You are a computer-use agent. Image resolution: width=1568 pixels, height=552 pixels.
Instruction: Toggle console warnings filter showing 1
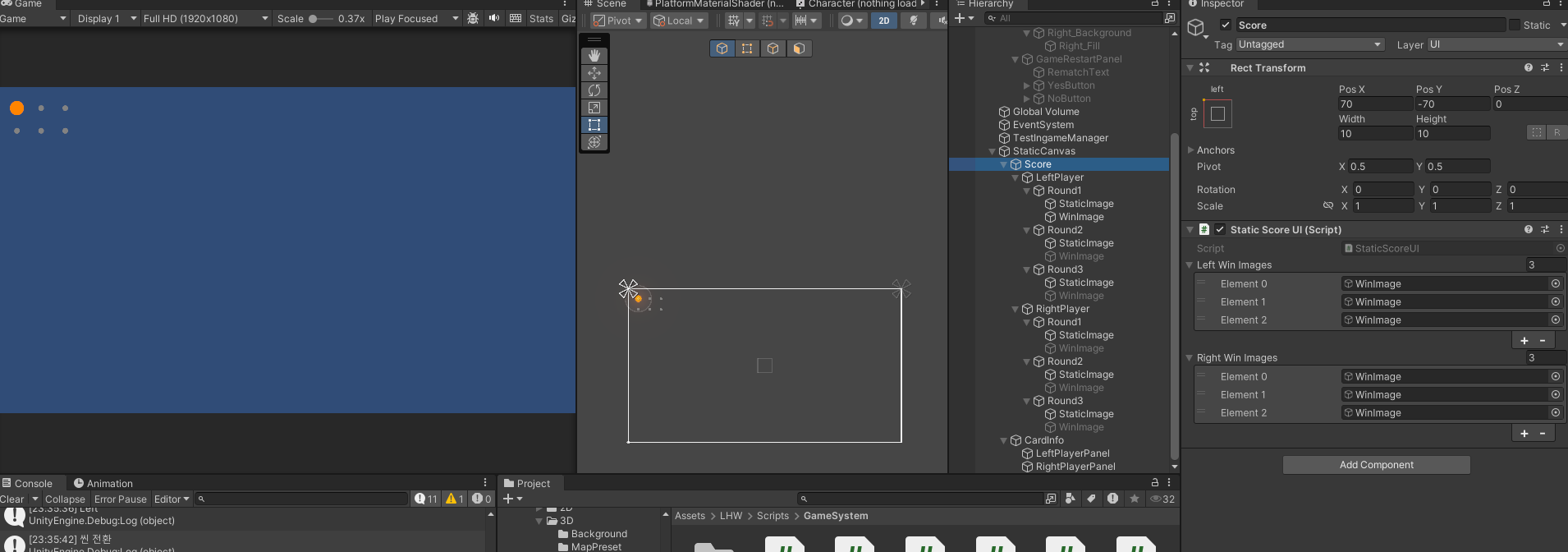455,499
